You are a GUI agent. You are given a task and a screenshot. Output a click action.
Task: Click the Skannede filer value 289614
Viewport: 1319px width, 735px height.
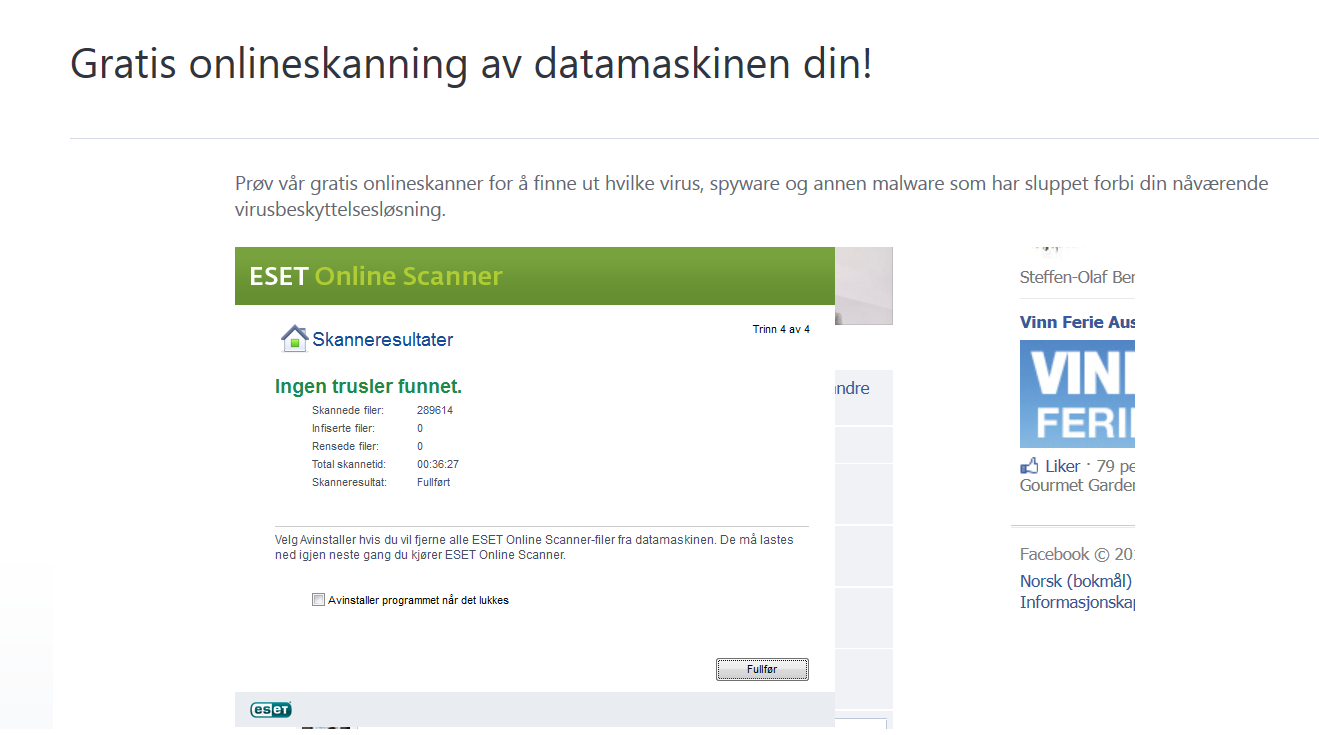pos(435,410)
